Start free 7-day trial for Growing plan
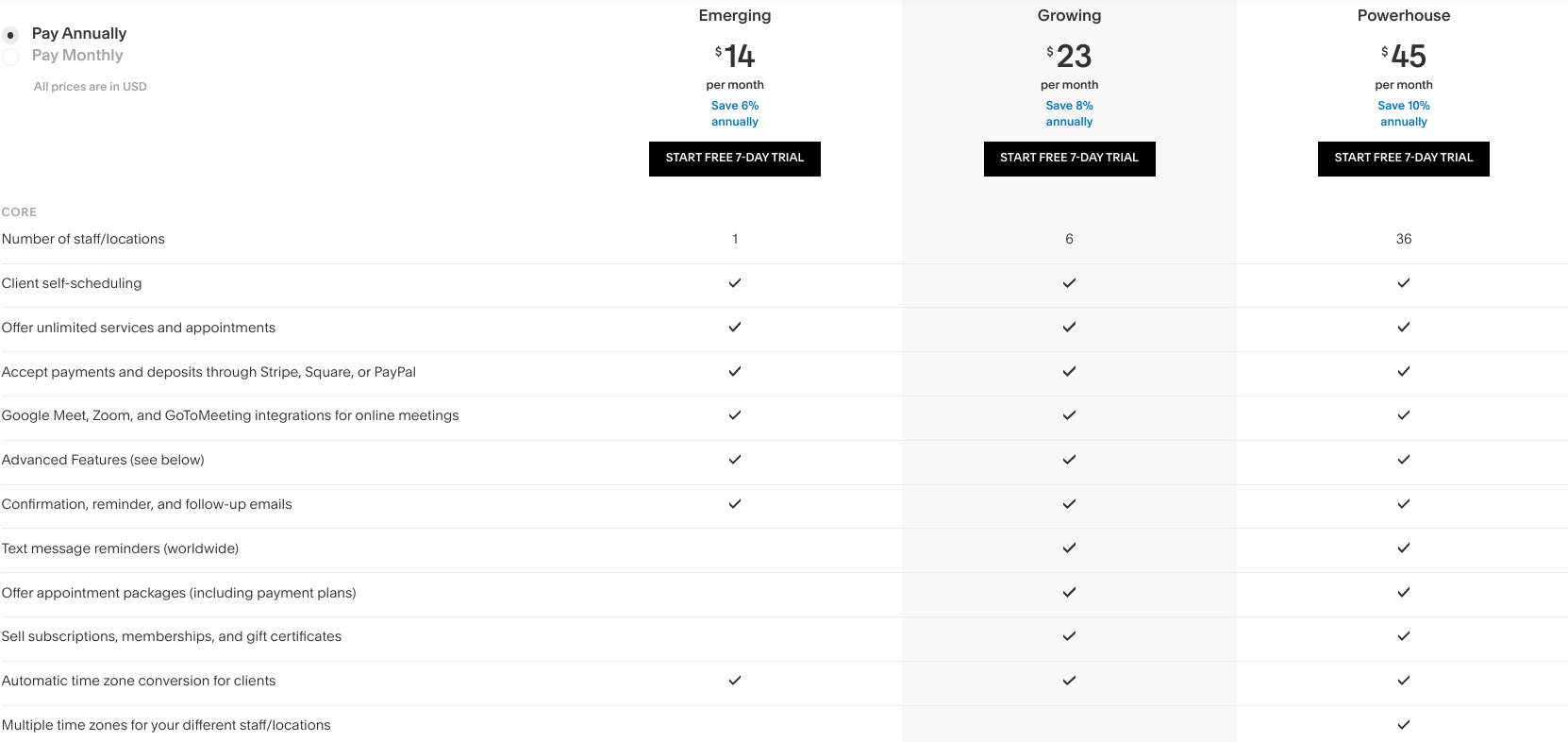Image resolution: width=1568 pixels, height=742 pixels. click(x=1070, y=159)
